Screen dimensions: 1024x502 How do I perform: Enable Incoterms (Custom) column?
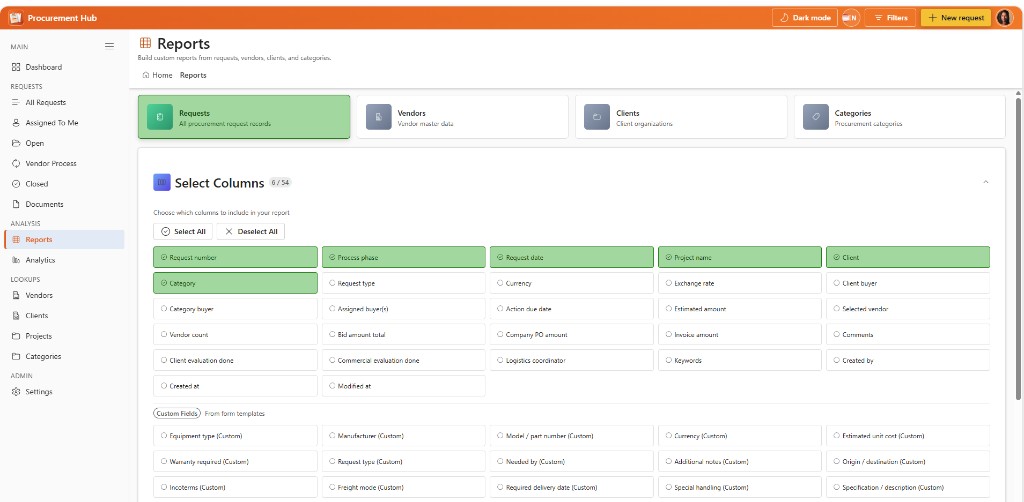236,488
